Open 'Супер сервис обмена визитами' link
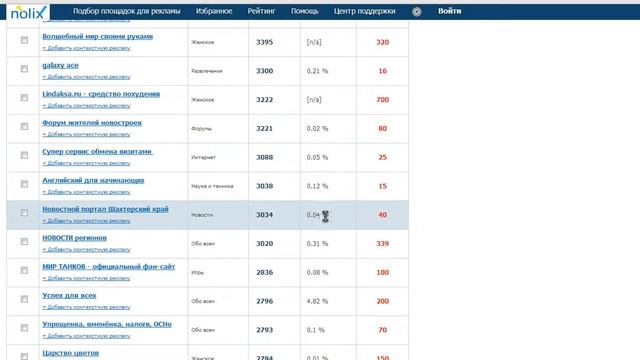This screenshot has height=360, width=640. tap(98, 151)
